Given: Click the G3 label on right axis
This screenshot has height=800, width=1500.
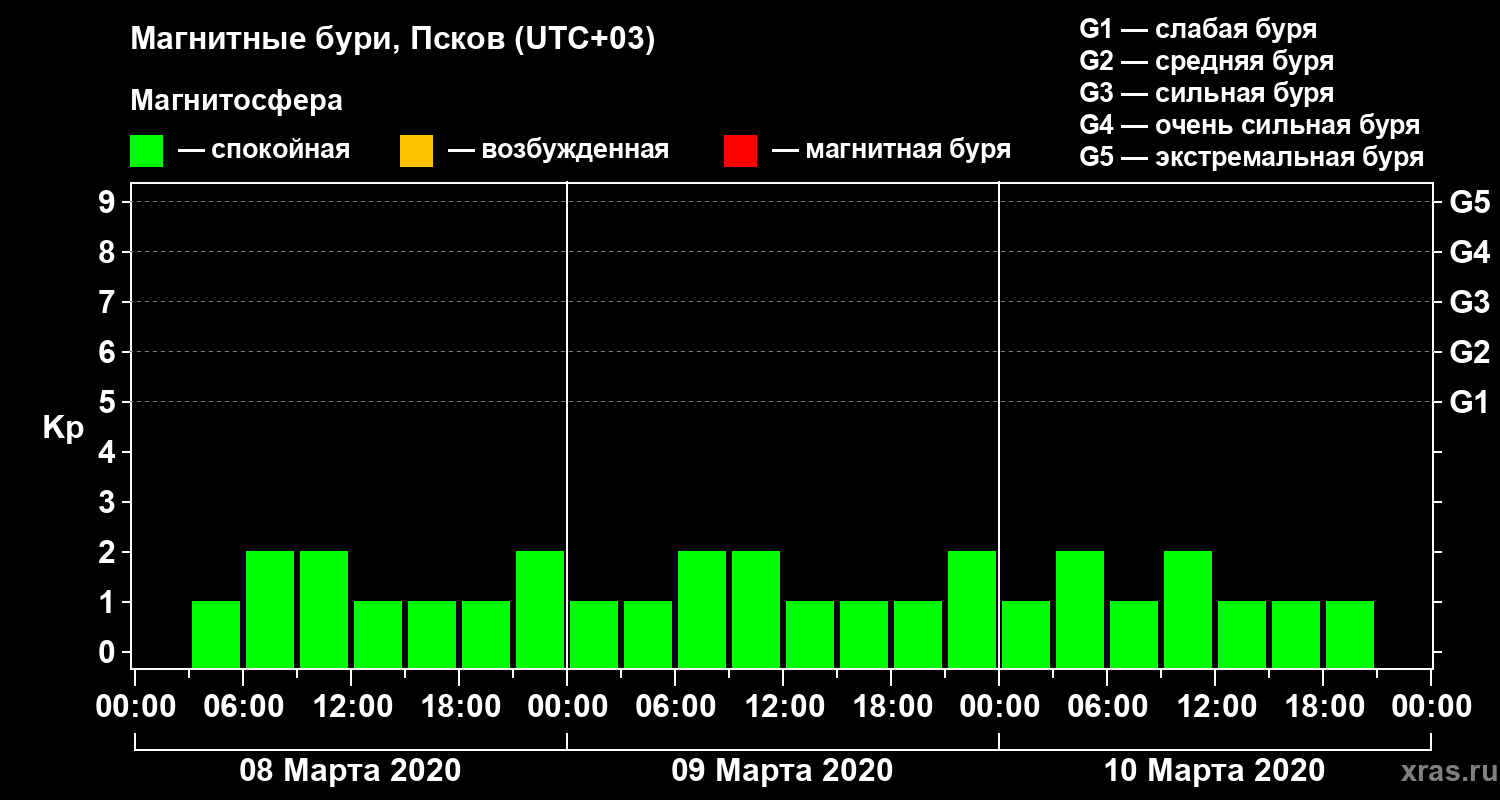Looking at the screenshot, I should click(1469, 302).
